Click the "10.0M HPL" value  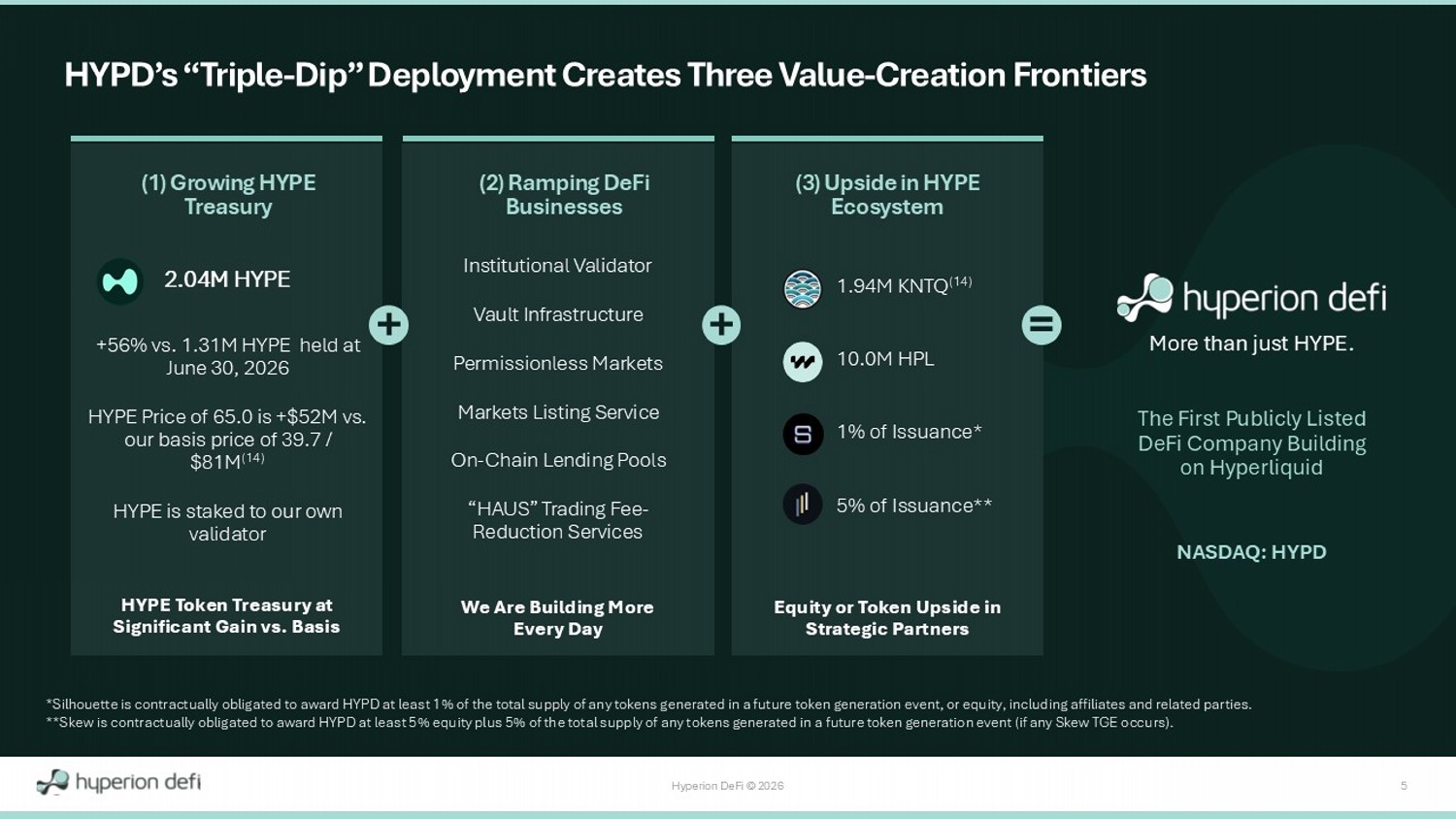coord(885,359)
